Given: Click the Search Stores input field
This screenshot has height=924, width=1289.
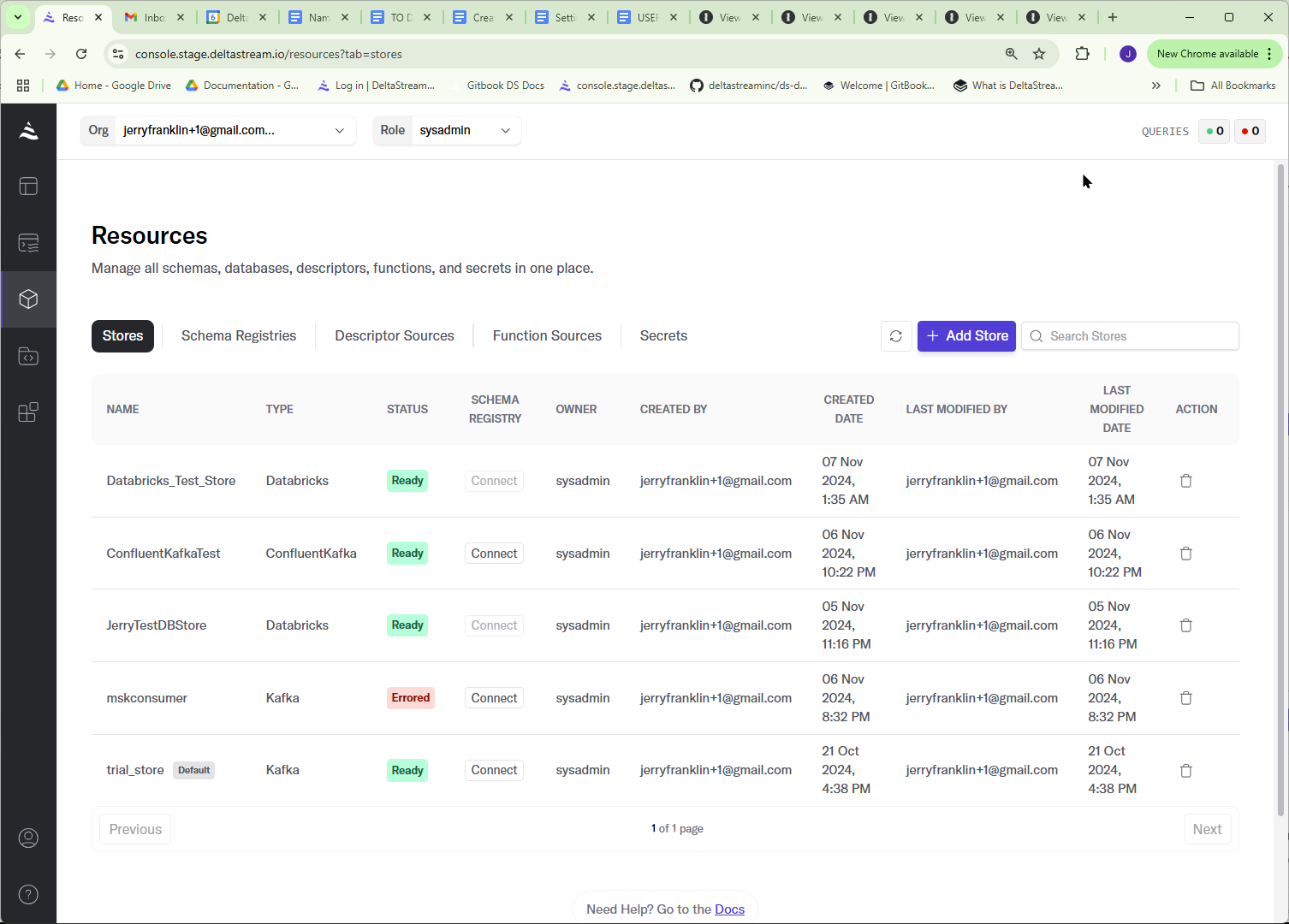Looking at the screenshot, I should coord(1130,336).
